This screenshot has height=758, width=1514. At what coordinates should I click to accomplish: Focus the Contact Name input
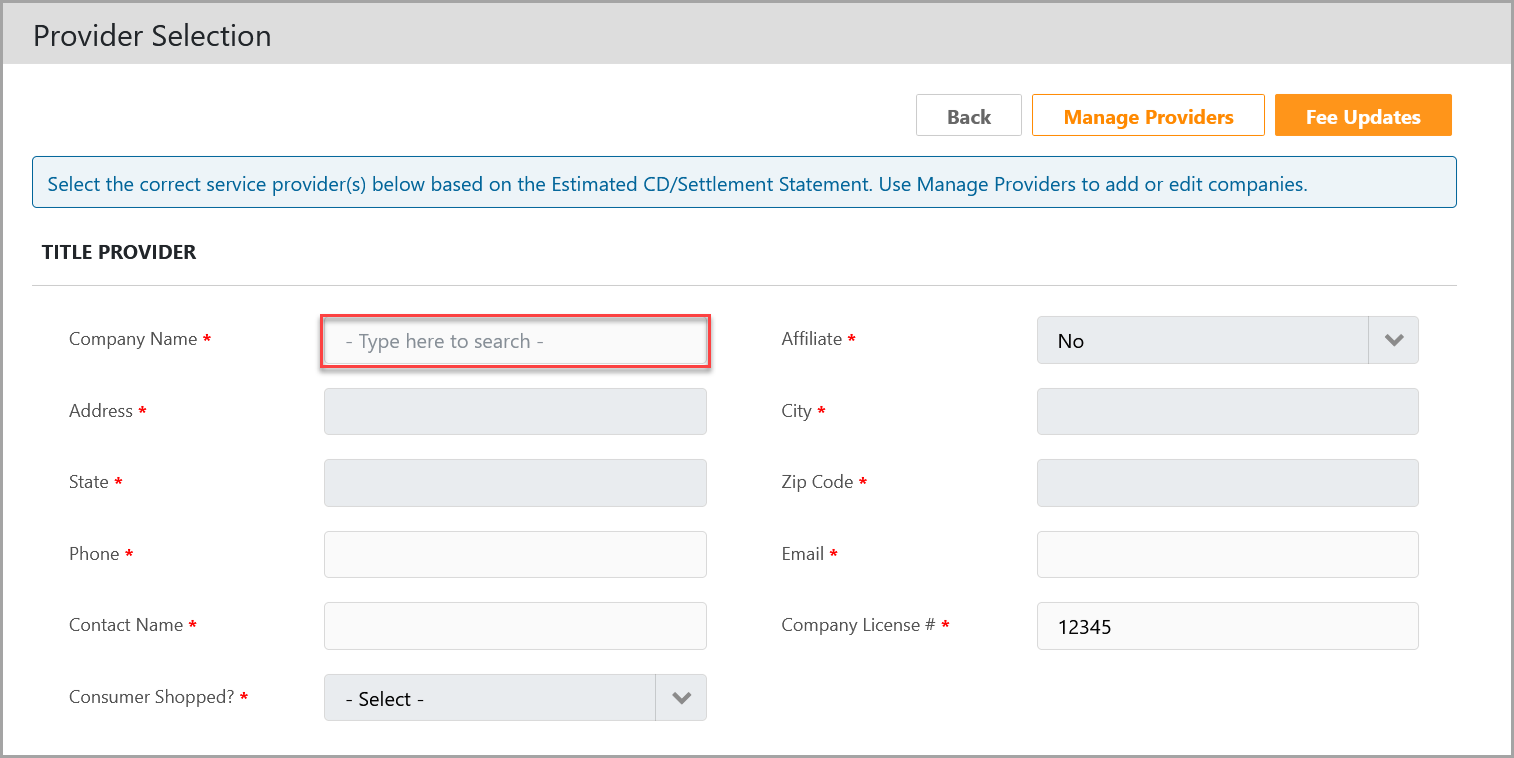(515, 626)
